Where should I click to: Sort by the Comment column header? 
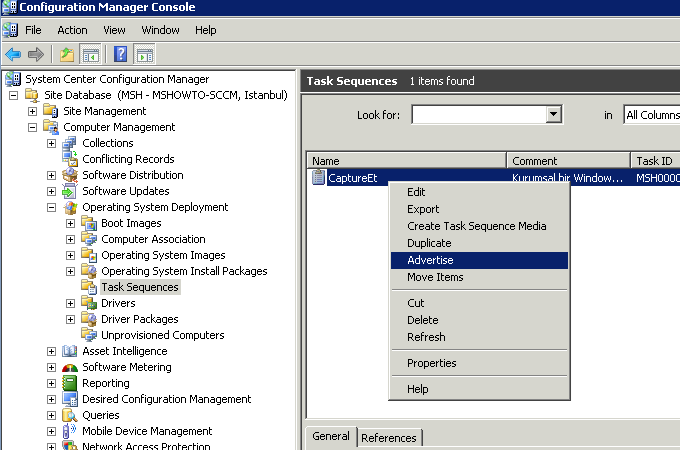569,161
